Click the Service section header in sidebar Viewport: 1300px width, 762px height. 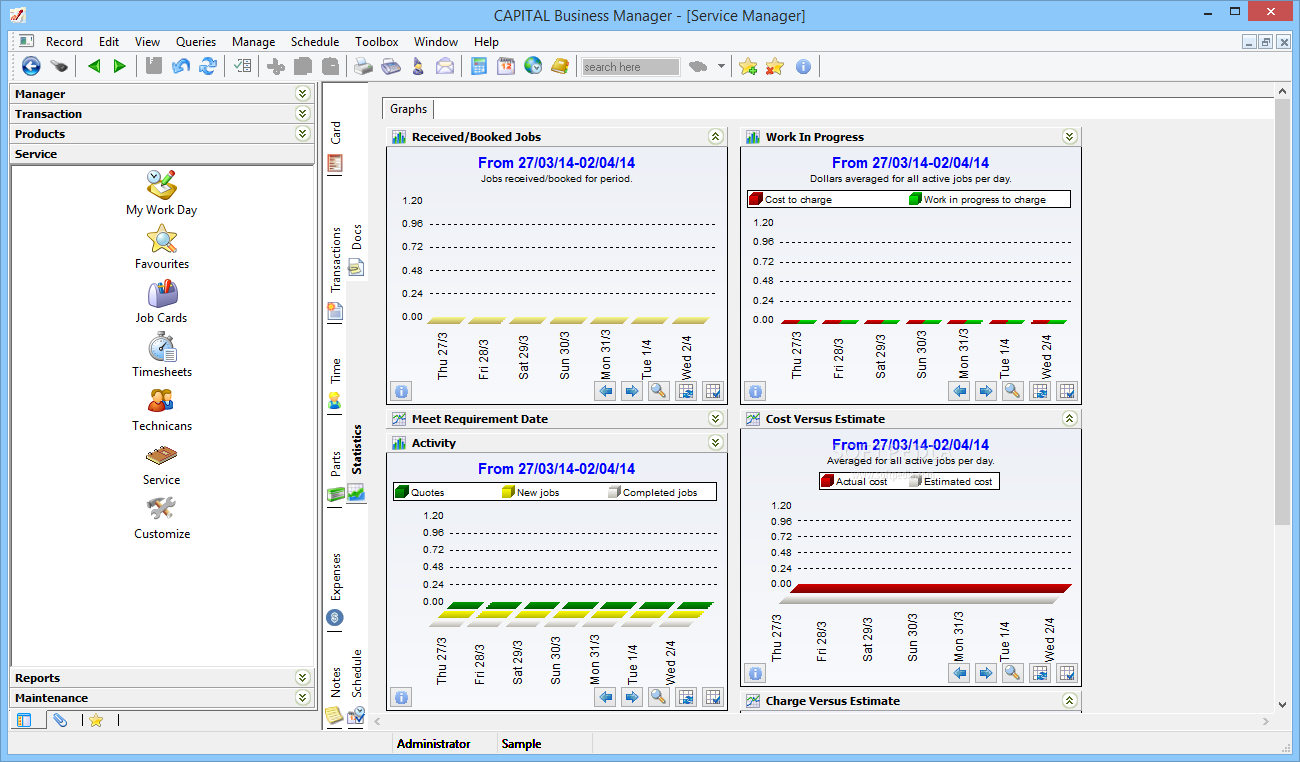pyautogui.click(x=162, y=154)
